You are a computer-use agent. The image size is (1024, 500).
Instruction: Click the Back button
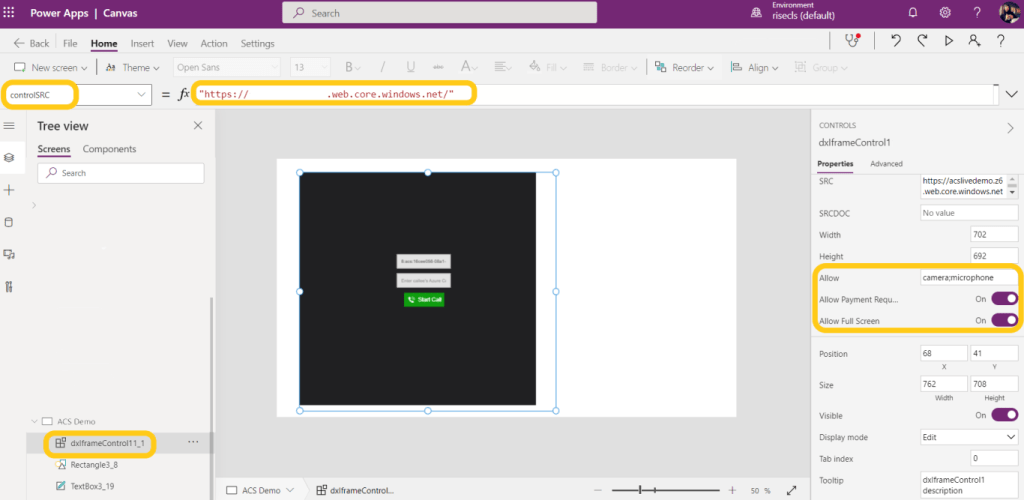31,44
